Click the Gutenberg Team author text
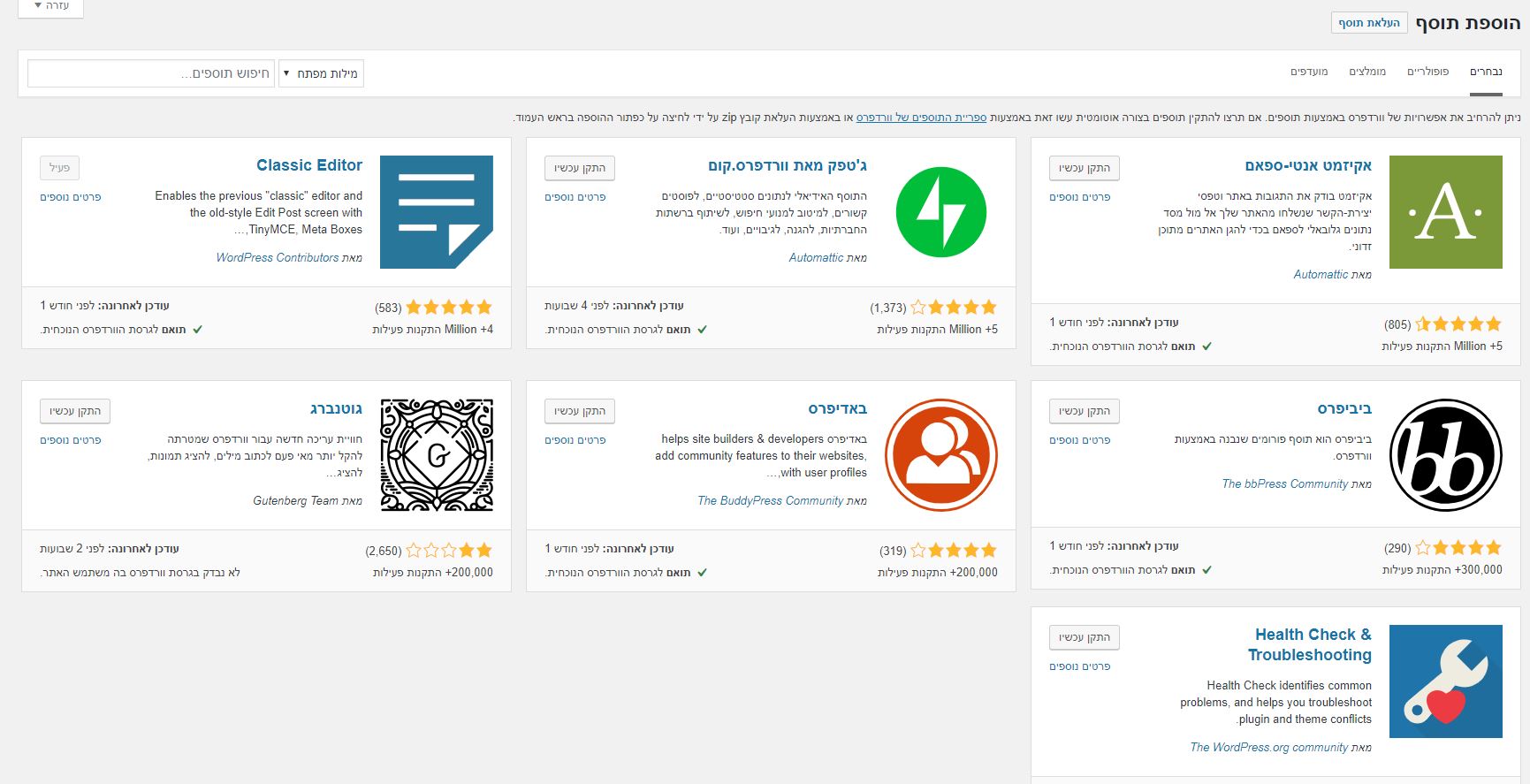This screenshot has width=1530, height=784. tap(295, 501)
